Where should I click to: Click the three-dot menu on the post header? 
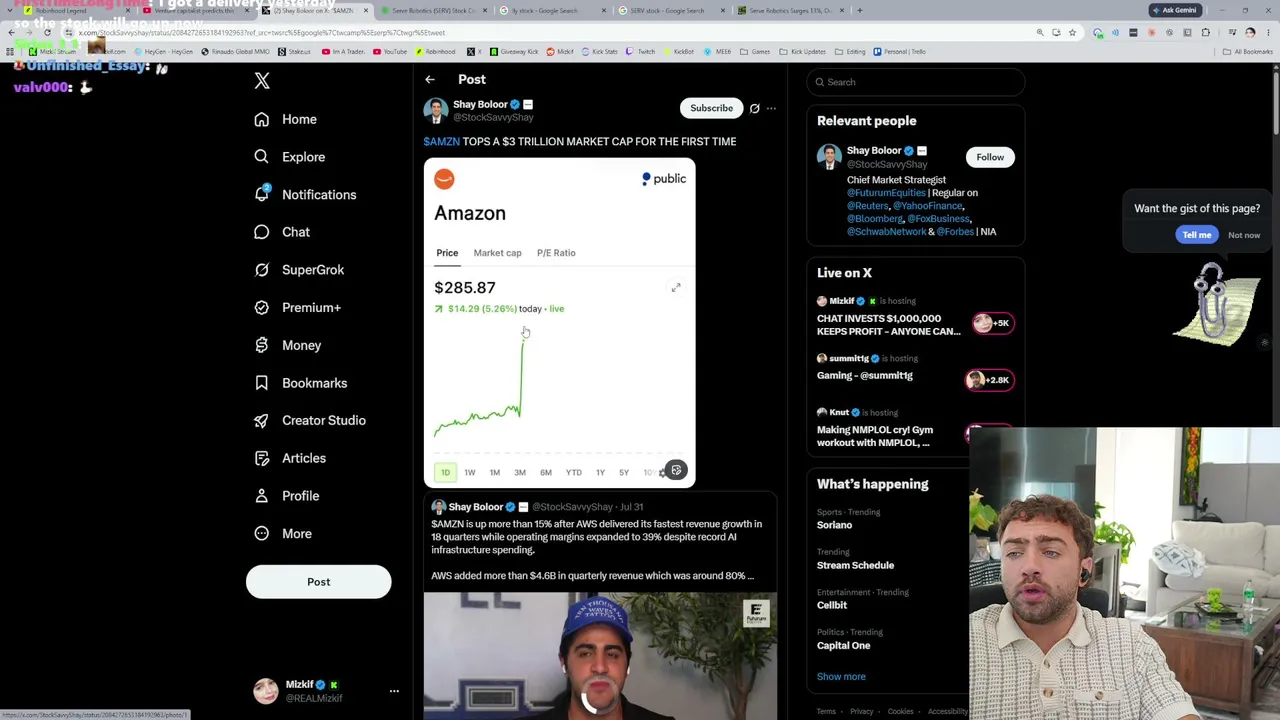771,108
